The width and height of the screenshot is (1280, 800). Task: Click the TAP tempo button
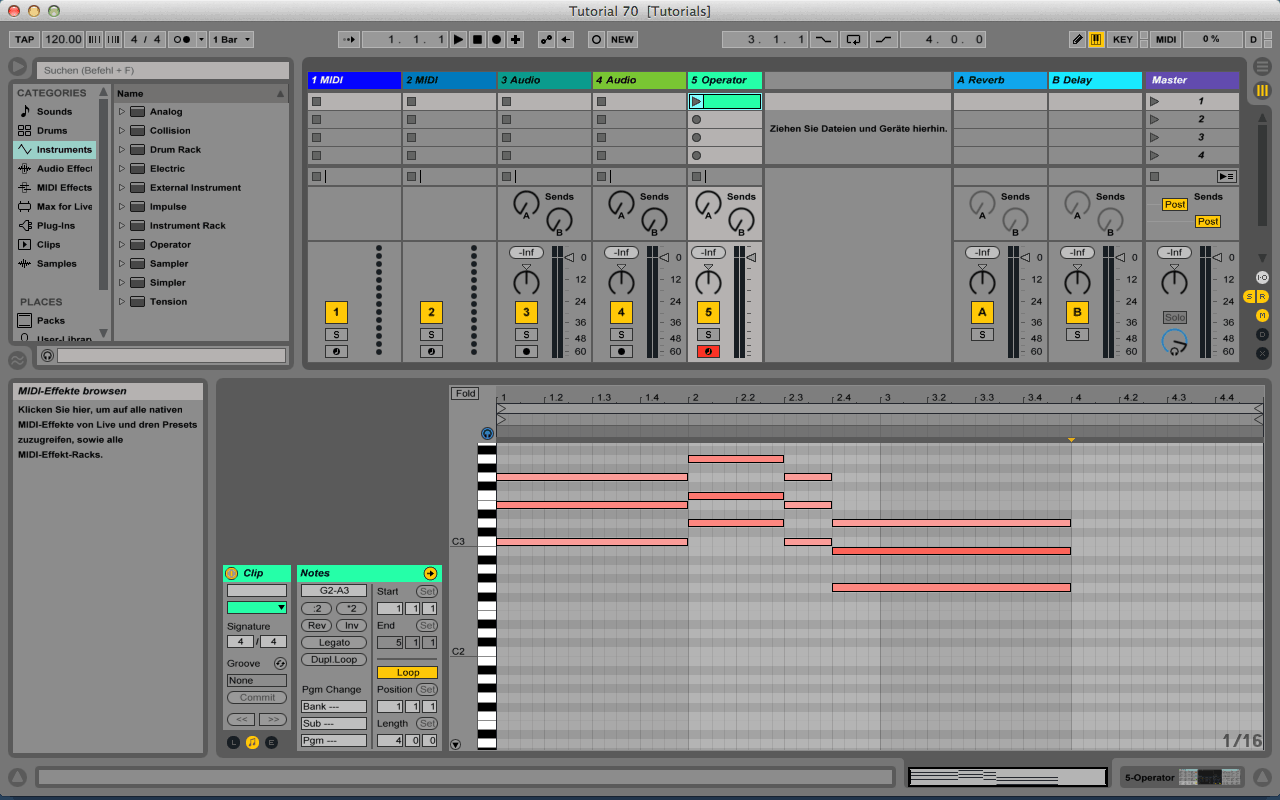24,40
